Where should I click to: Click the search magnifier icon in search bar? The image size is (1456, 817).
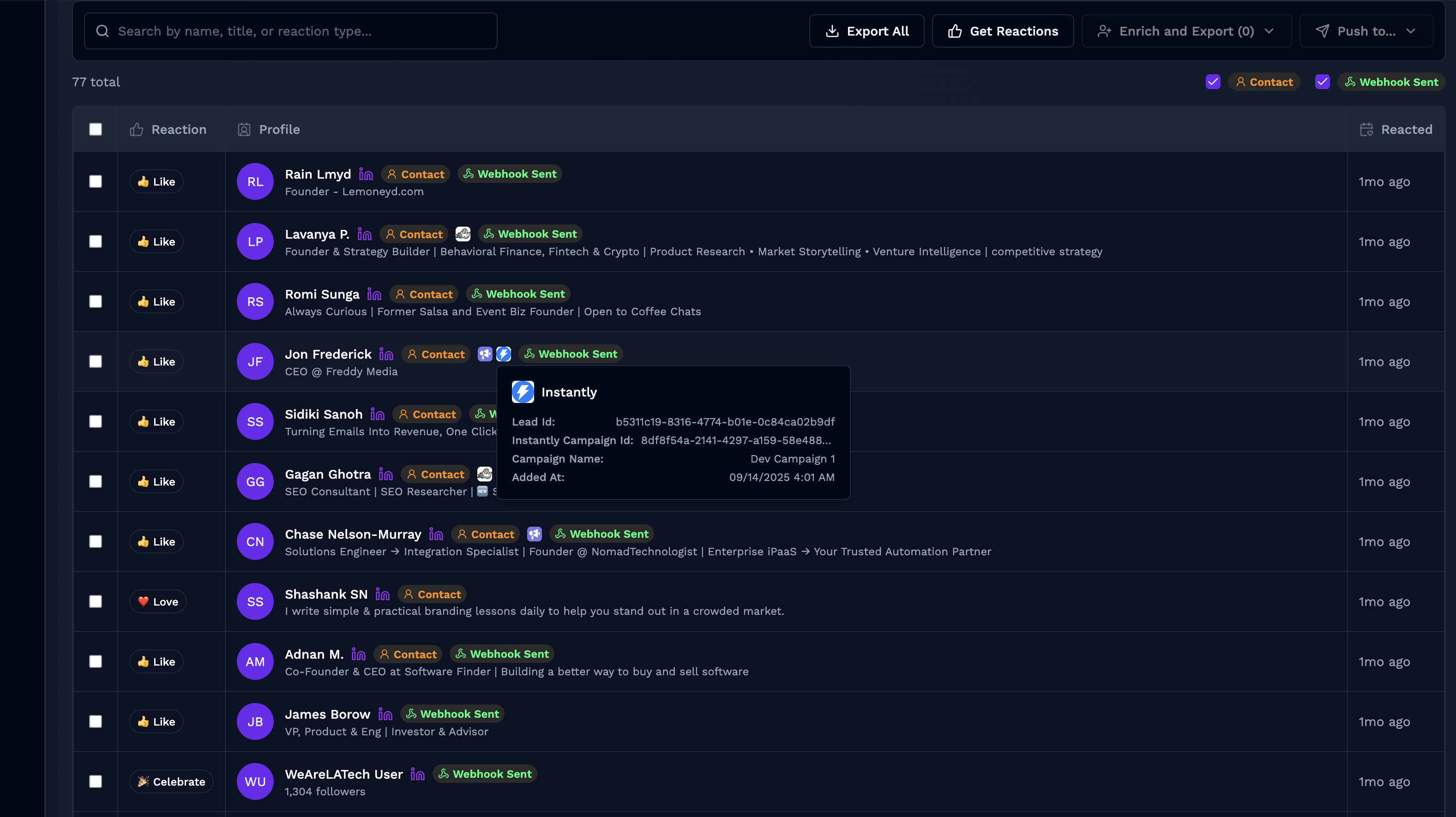pos(102,30)
